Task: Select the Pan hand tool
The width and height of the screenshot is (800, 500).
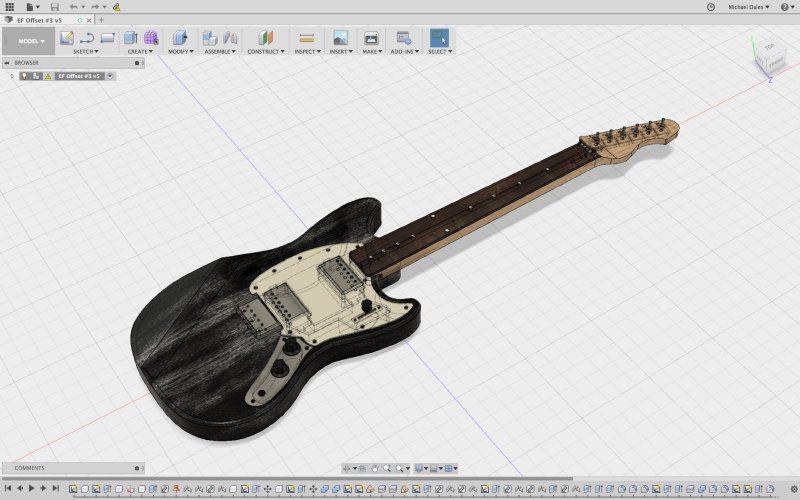Action: click(374, 468)
